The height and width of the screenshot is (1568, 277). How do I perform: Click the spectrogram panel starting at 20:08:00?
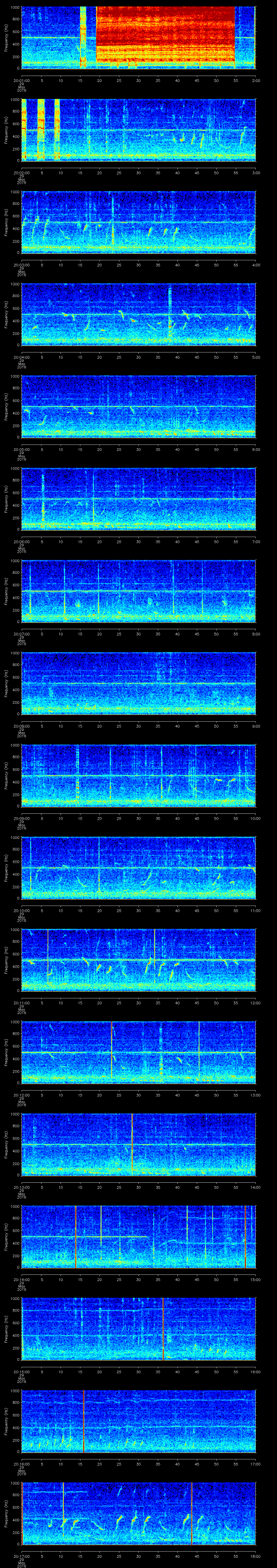(138, 683)
